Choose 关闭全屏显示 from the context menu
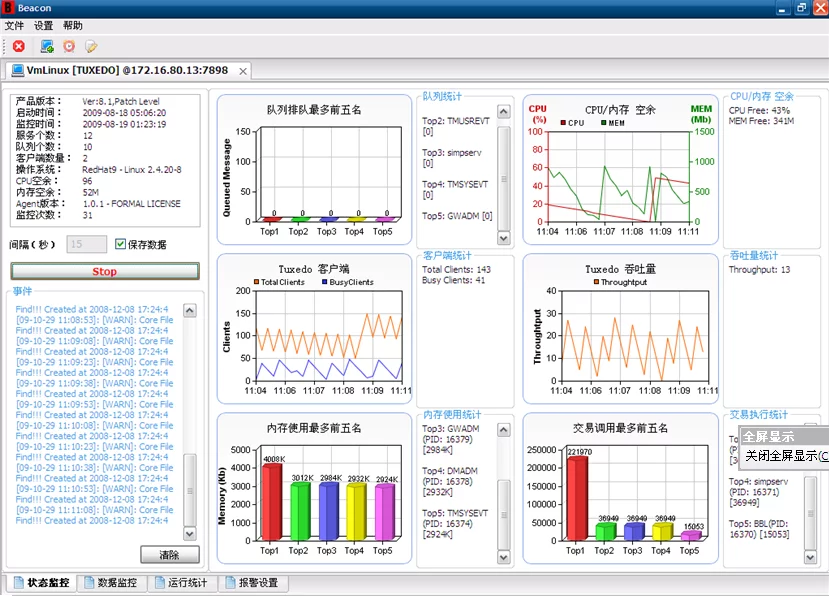This screenshot has height=596, width=829. (784, 455)
